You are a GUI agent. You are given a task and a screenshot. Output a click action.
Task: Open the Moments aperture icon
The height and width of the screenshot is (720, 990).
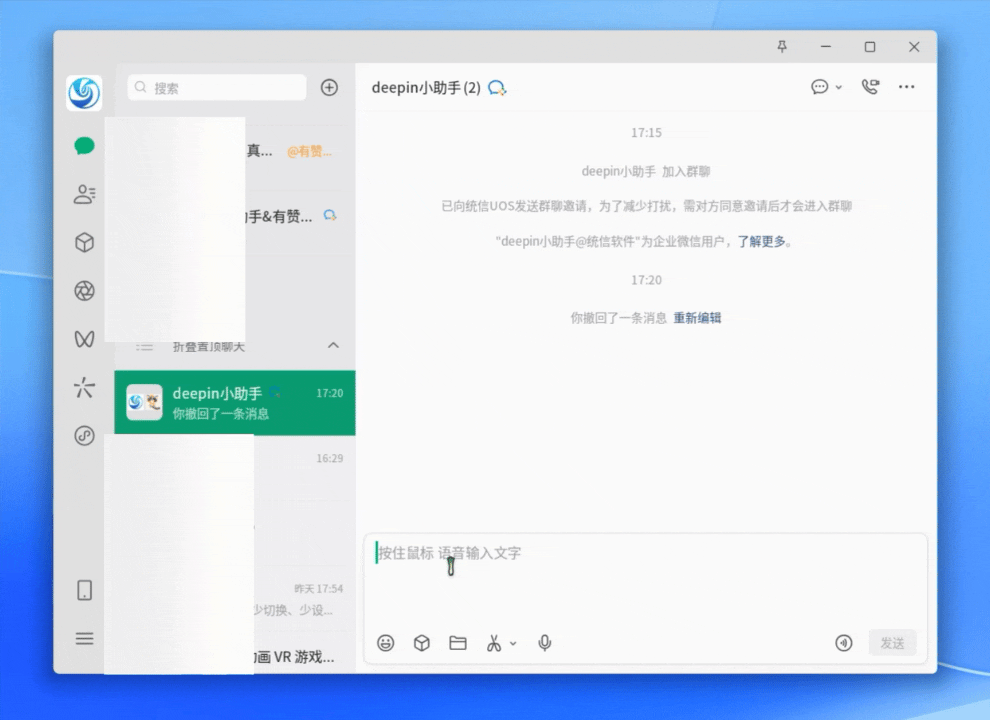pyautogui.click(x=84, y=291)
